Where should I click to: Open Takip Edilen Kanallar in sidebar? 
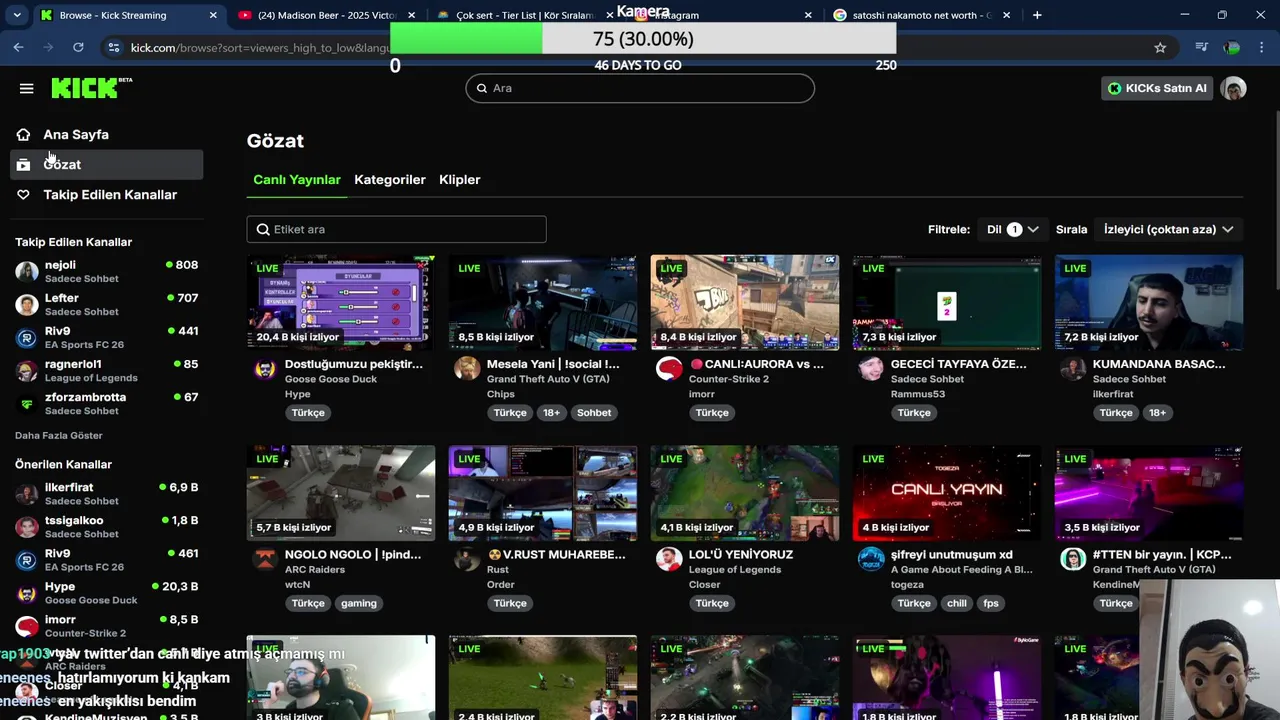click(107, 194)
